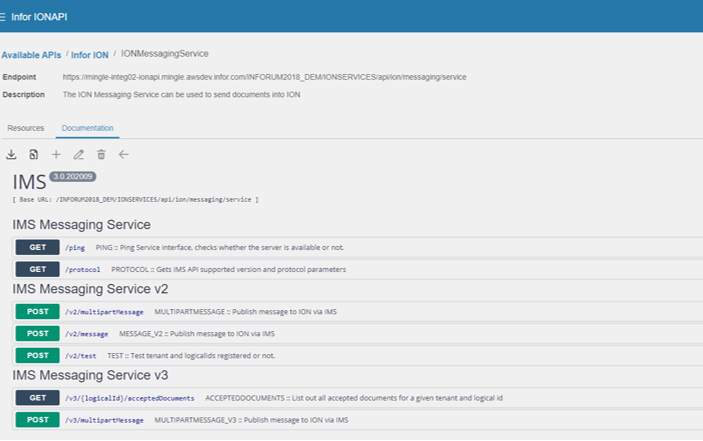Collapse the IMS Messaging Service v2 section
The height and width of the screenshot is (441, 703).
90,290
